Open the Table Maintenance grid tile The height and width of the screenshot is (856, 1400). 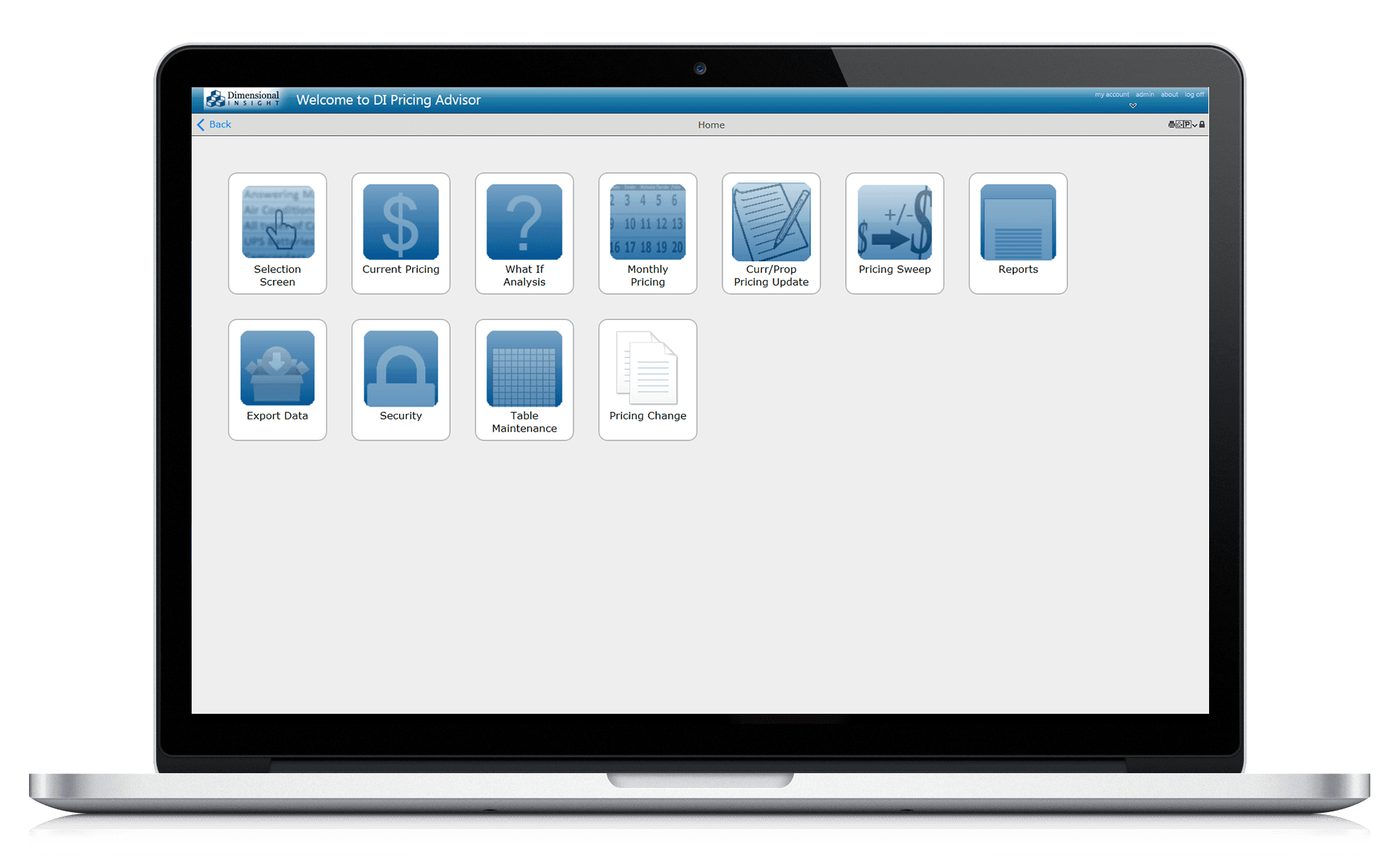click(525, 380)
